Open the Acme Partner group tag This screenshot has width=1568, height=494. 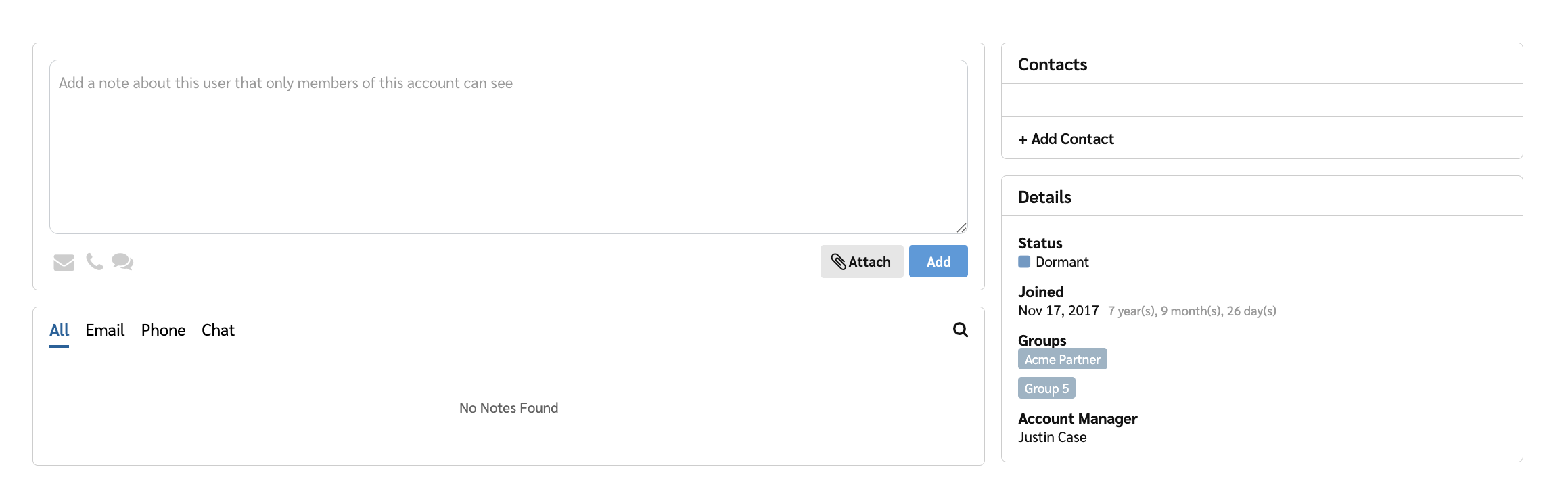click(1062, 359)
